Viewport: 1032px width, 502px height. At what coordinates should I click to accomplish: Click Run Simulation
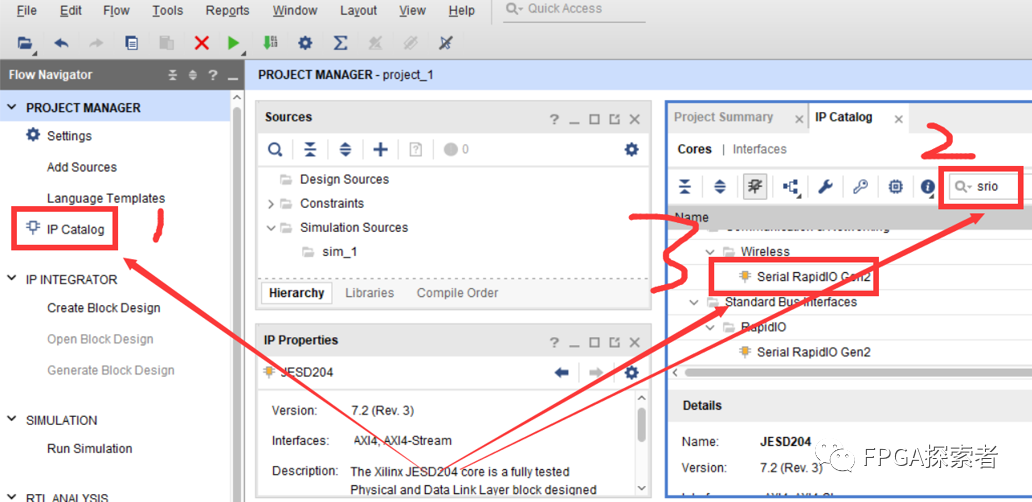click(x=90, y=449)
